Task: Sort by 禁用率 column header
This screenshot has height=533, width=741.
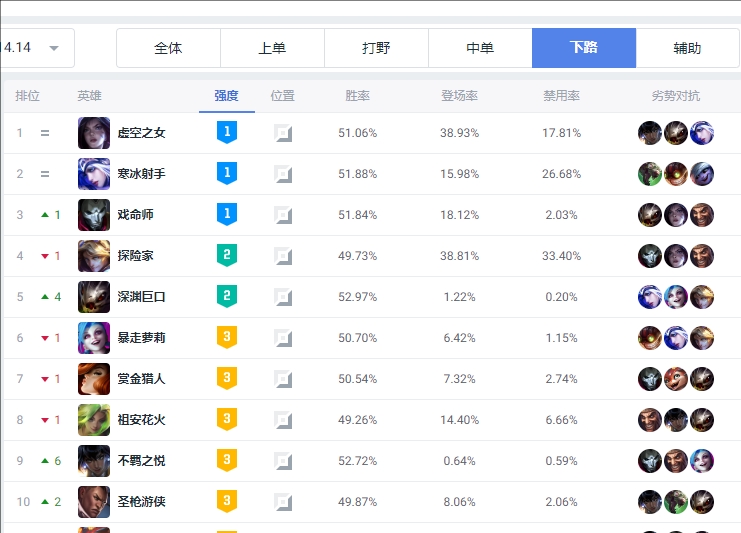Action: click(561, 96)
